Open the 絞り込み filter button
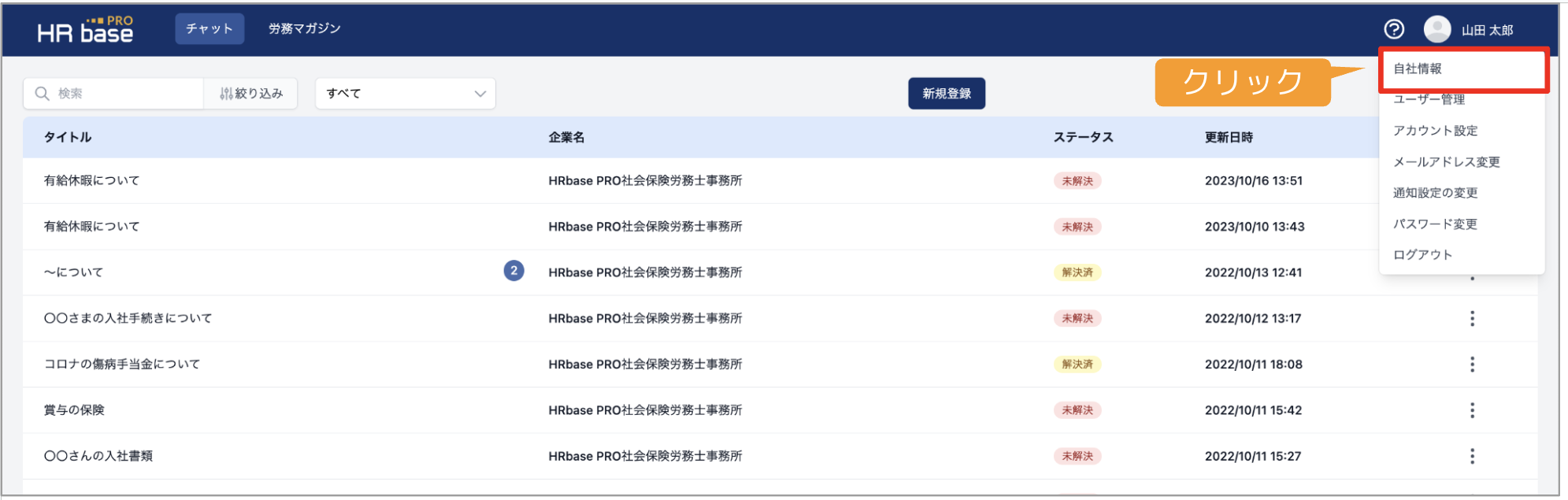 point(251,94)
